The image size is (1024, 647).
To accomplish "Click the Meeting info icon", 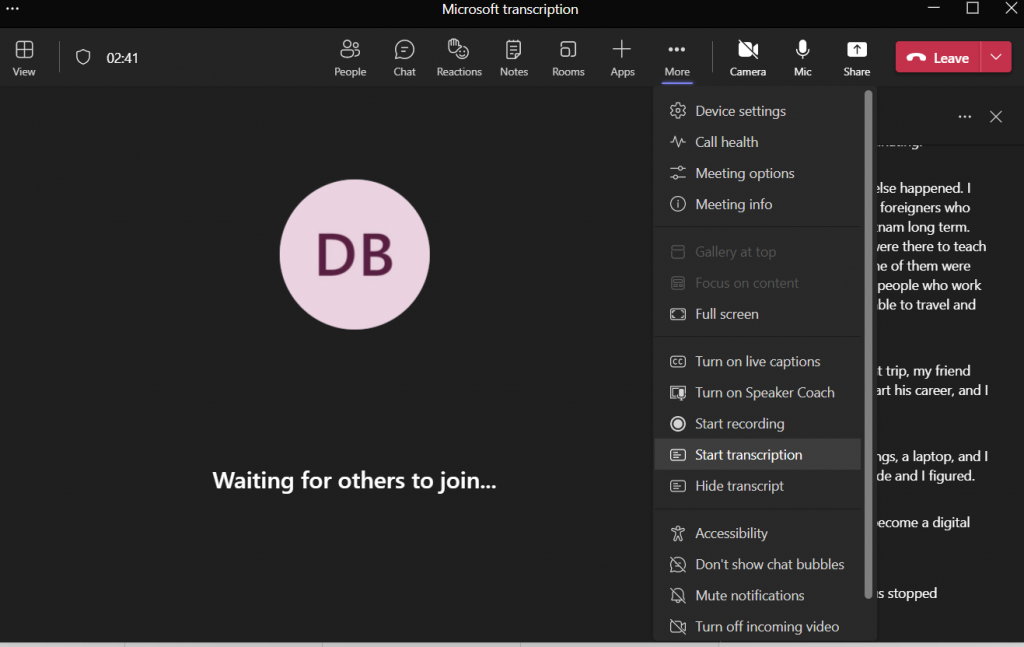I will (678, 204).
